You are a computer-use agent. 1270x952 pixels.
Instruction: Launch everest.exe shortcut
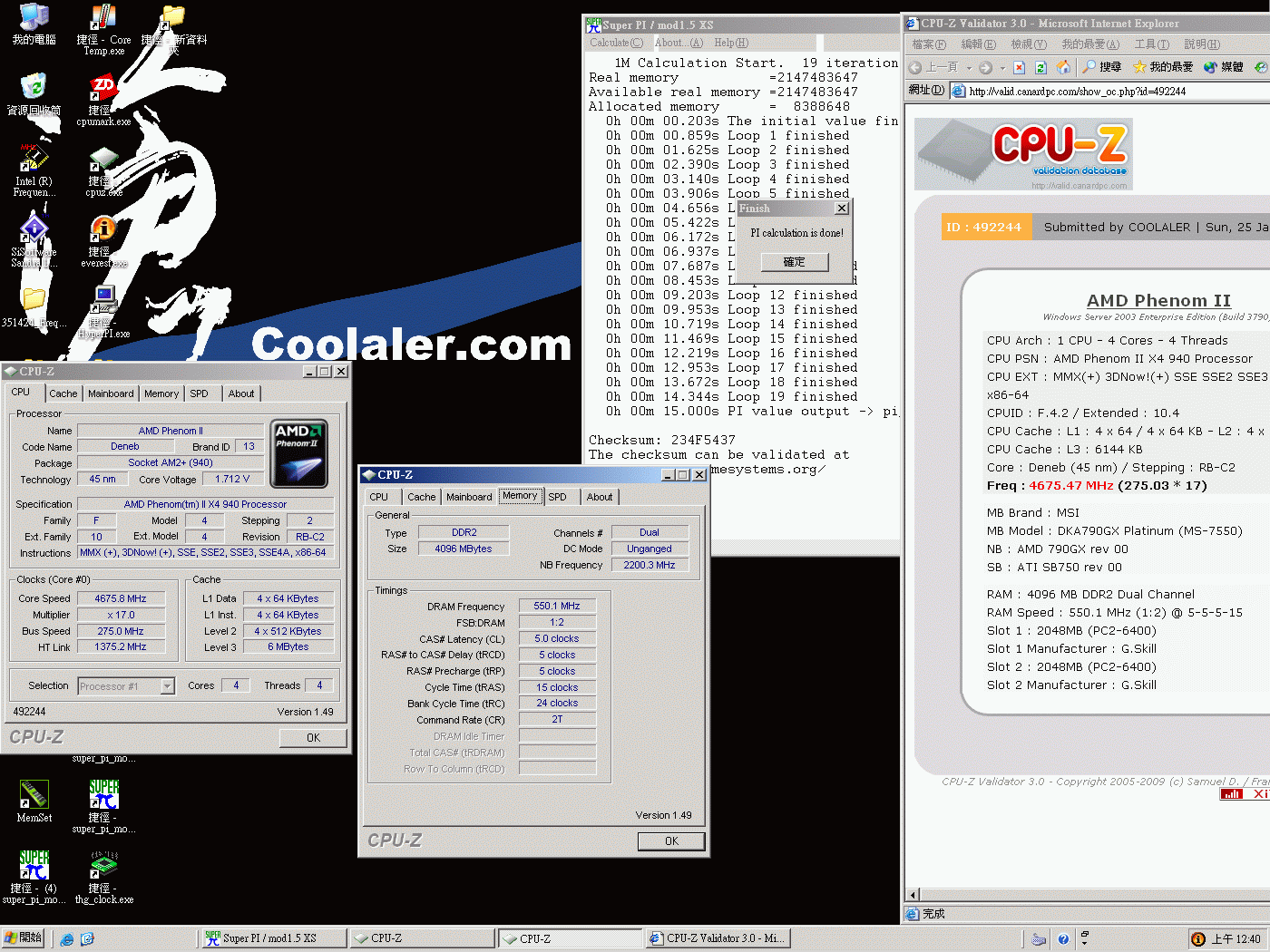click(103, 241)
